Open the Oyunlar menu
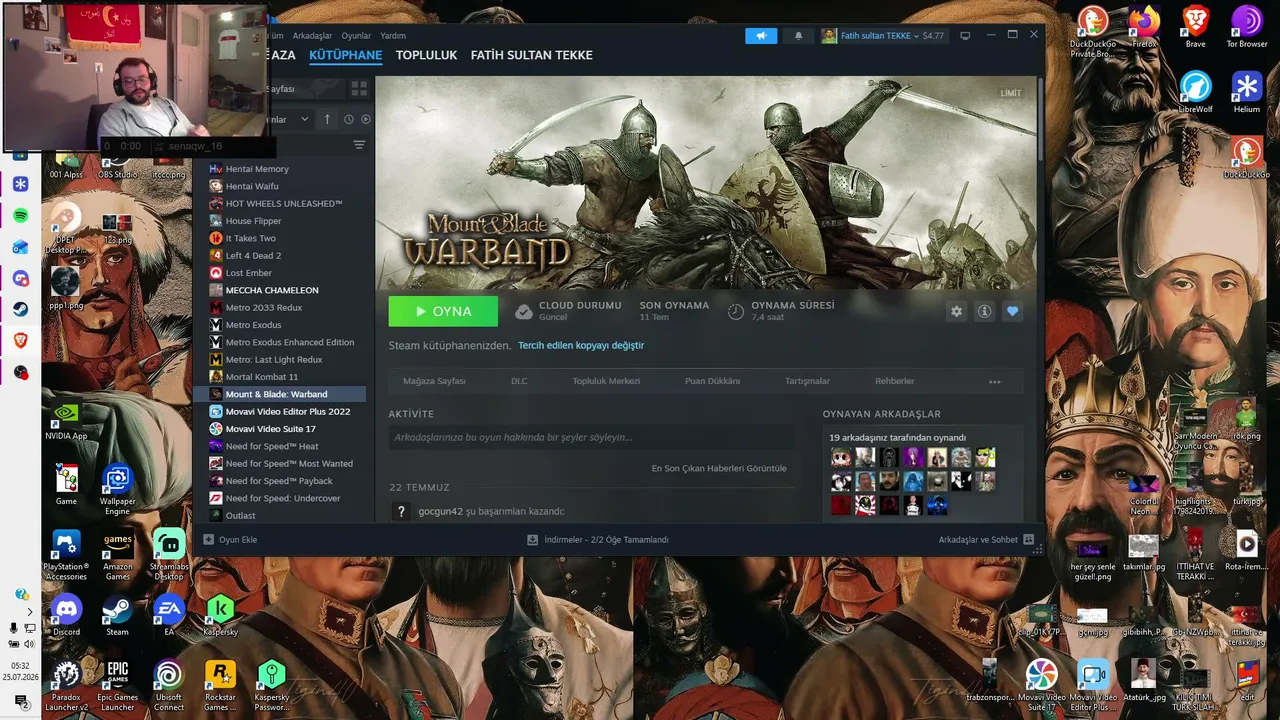This screenshot has width=1280, height=720. pyautogui.click(x=356, y=36)
